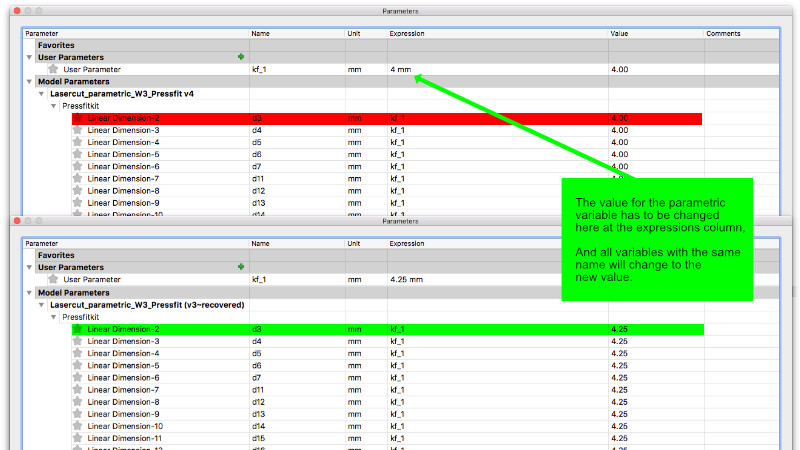
Task: Add user parameter with plus icon, lower window
Action: 241,267
